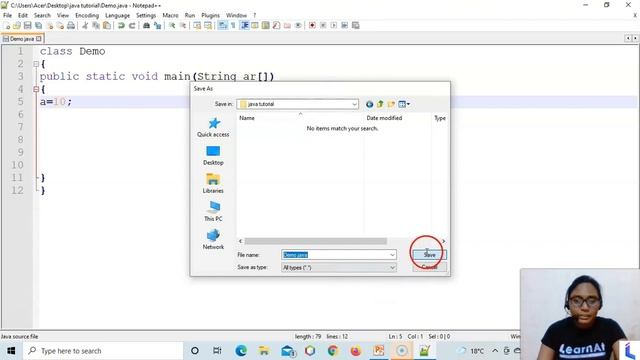Toggle Synchronize Vertical Scrolling
Viewport: 640px width, 360px height.
click(197, 25)
